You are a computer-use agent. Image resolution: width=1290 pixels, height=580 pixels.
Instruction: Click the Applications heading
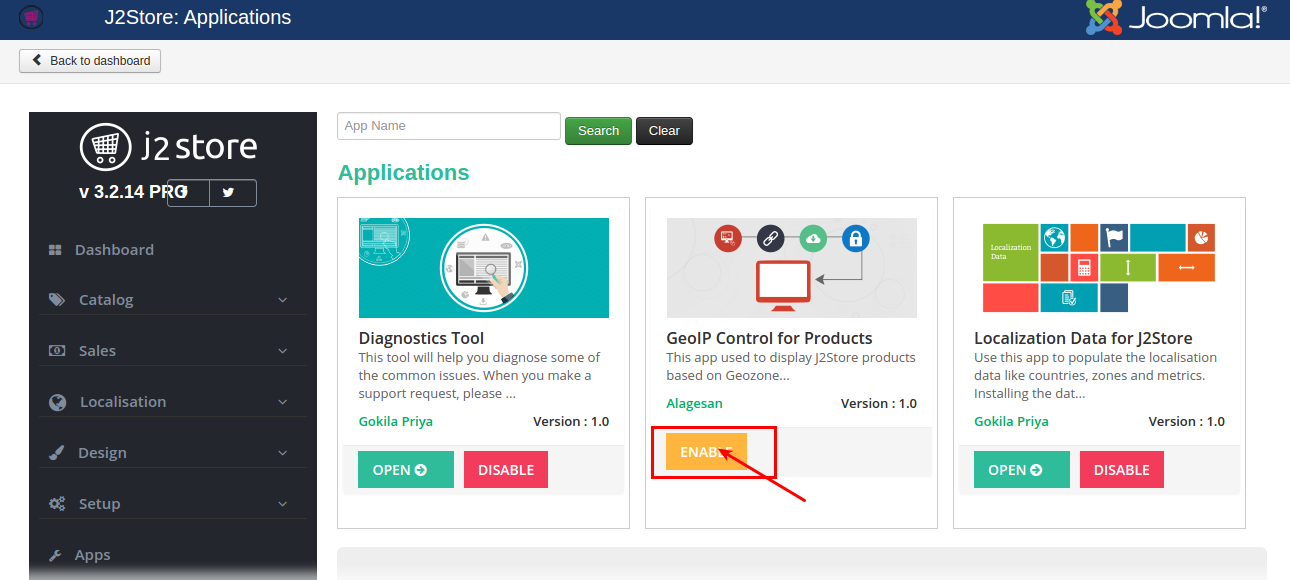[x=404, y=172]
